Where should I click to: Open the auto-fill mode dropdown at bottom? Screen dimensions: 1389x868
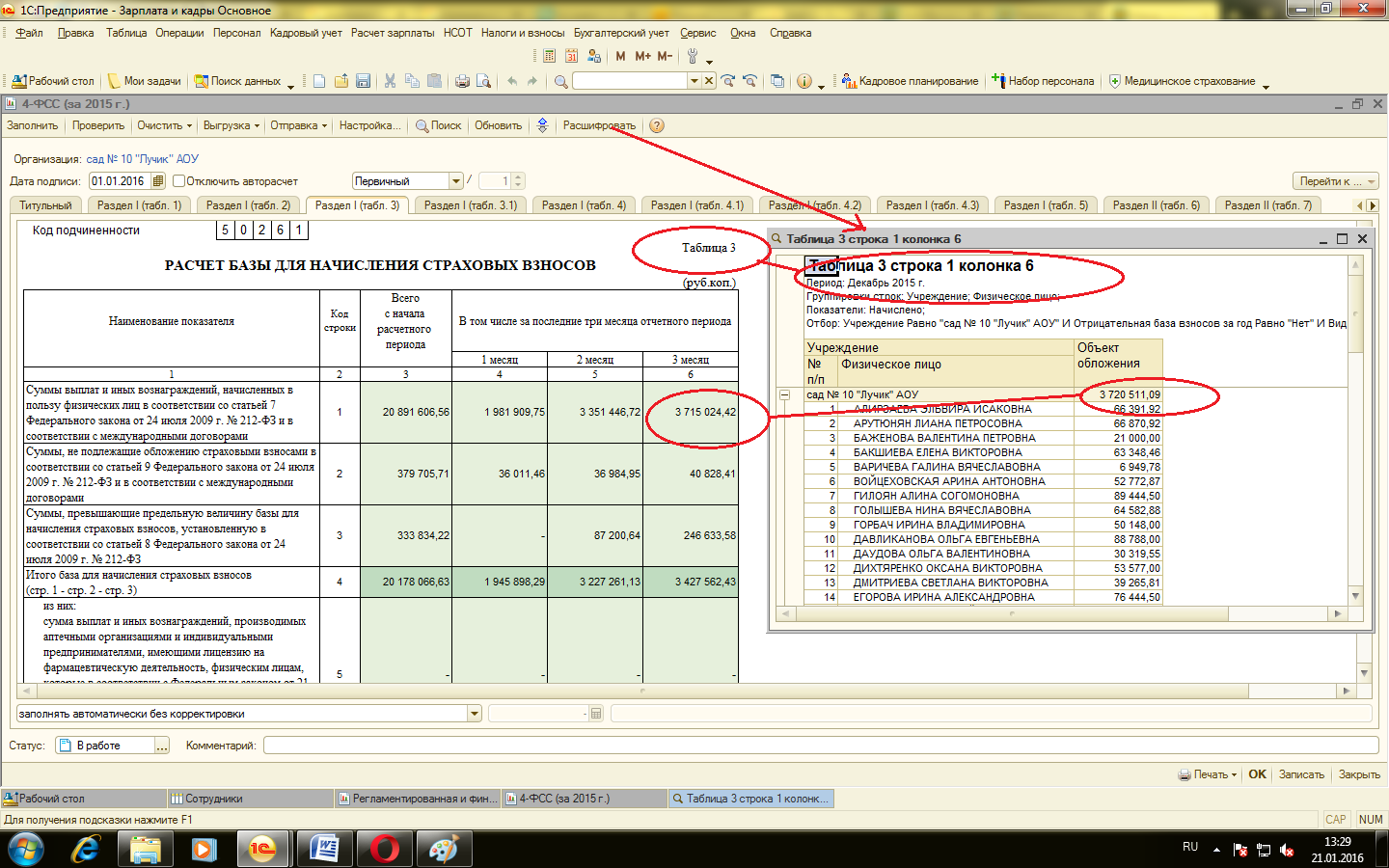pyautogui.click(x=474, y=714)
